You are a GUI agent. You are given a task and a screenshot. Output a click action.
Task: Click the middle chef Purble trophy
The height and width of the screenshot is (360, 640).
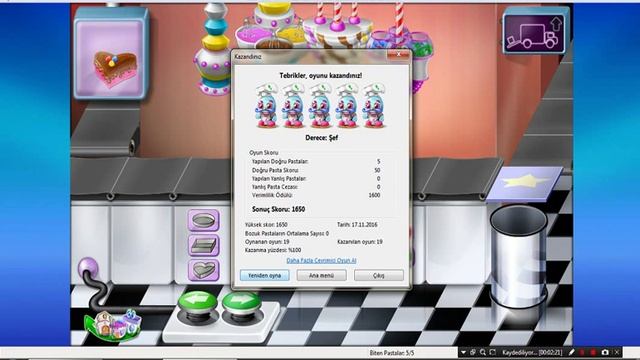pos(321,106)
